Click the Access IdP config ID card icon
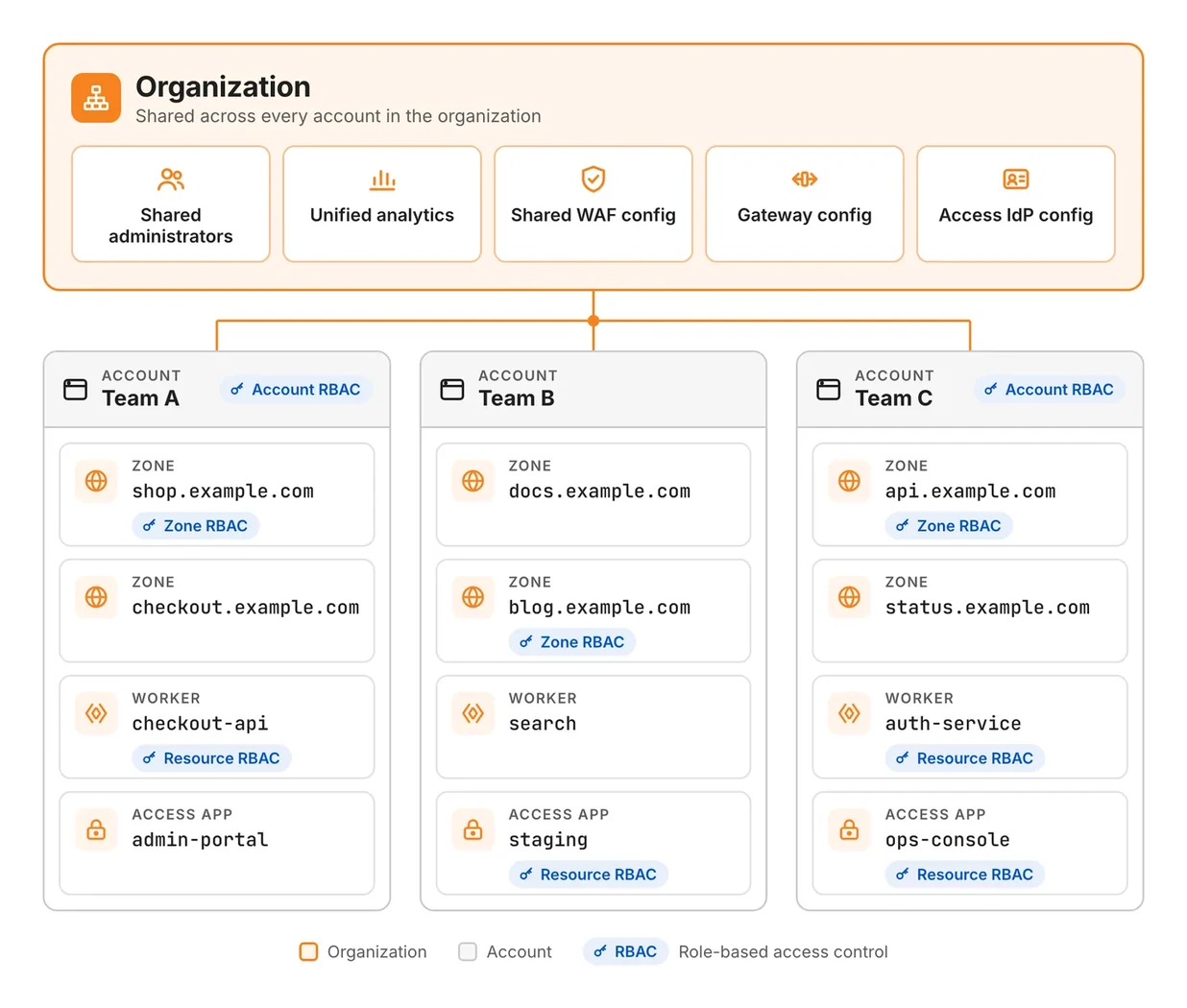1187x1008 pixels. pyautogui.click(x=1016, y=180)
